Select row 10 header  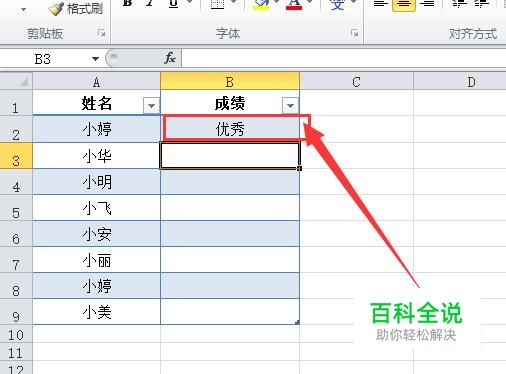point(16,334)
